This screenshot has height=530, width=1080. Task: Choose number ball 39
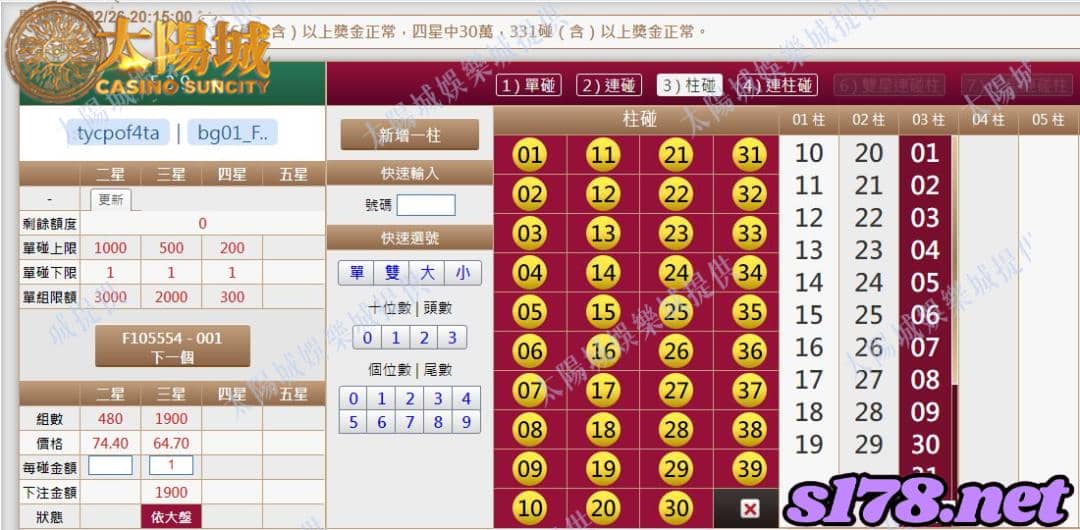click(x=749, y=469)
